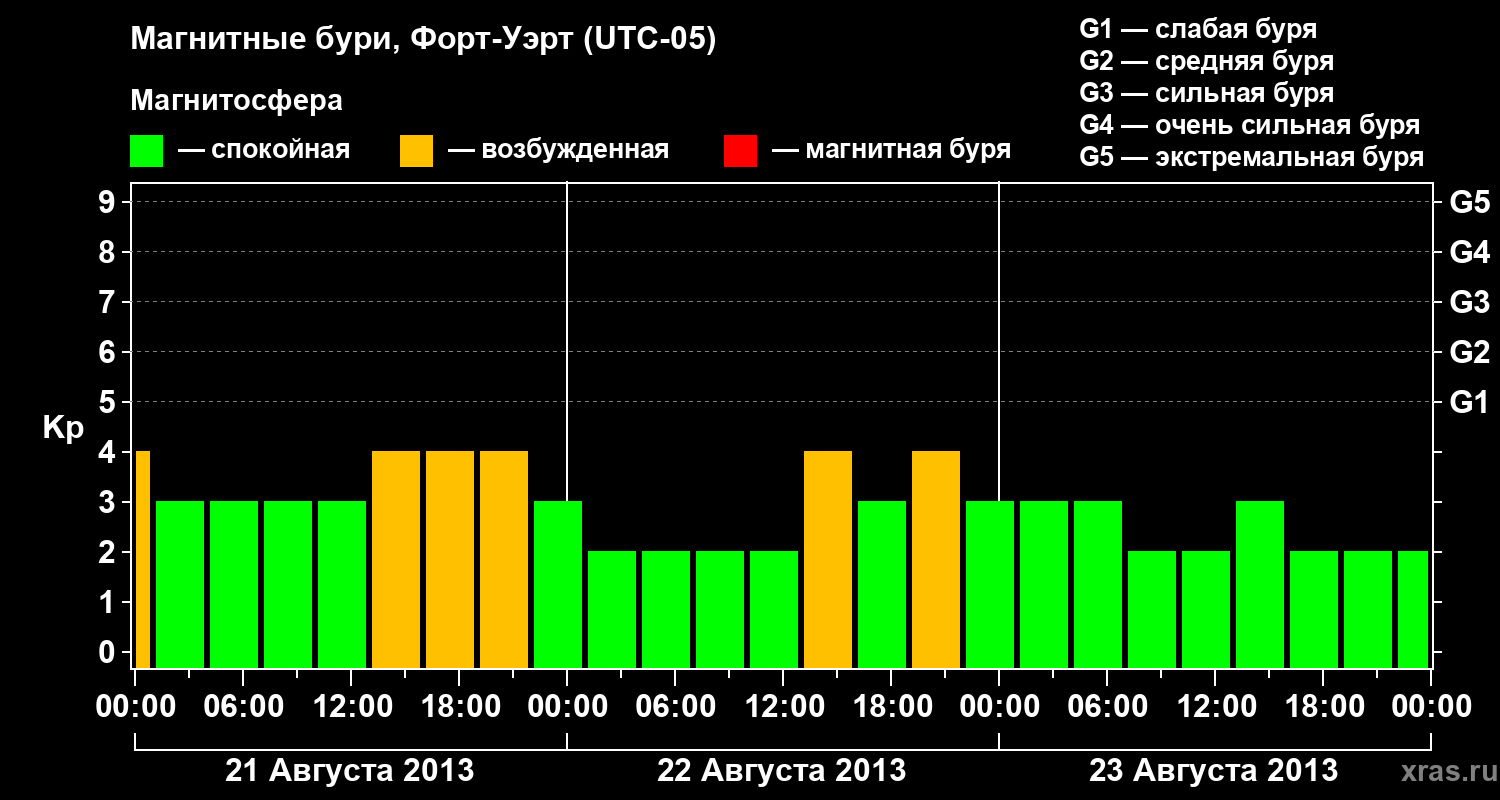
Task: Select the green Kp 3 bar crossing midnight into 23 Августа
Action: (990, 584)
